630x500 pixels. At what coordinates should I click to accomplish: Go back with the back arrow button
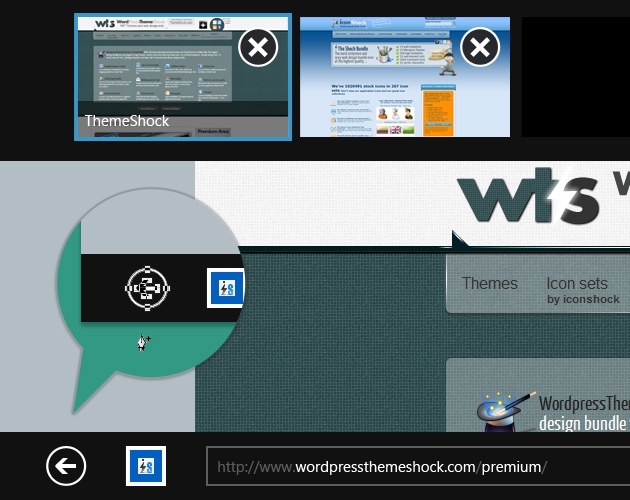pos(66,466)
